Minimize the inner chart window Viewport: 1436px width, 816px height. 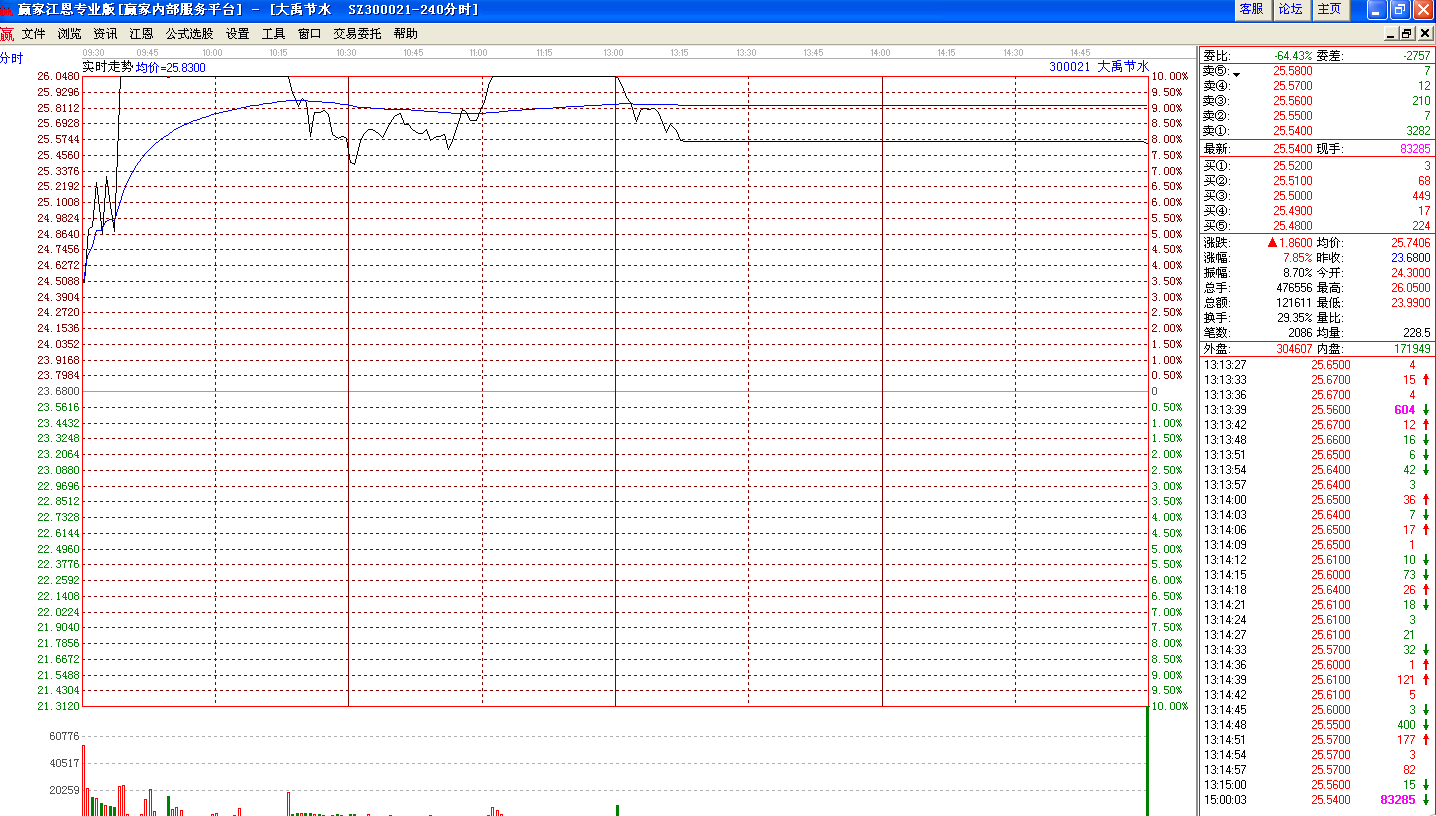(1391, 34)
